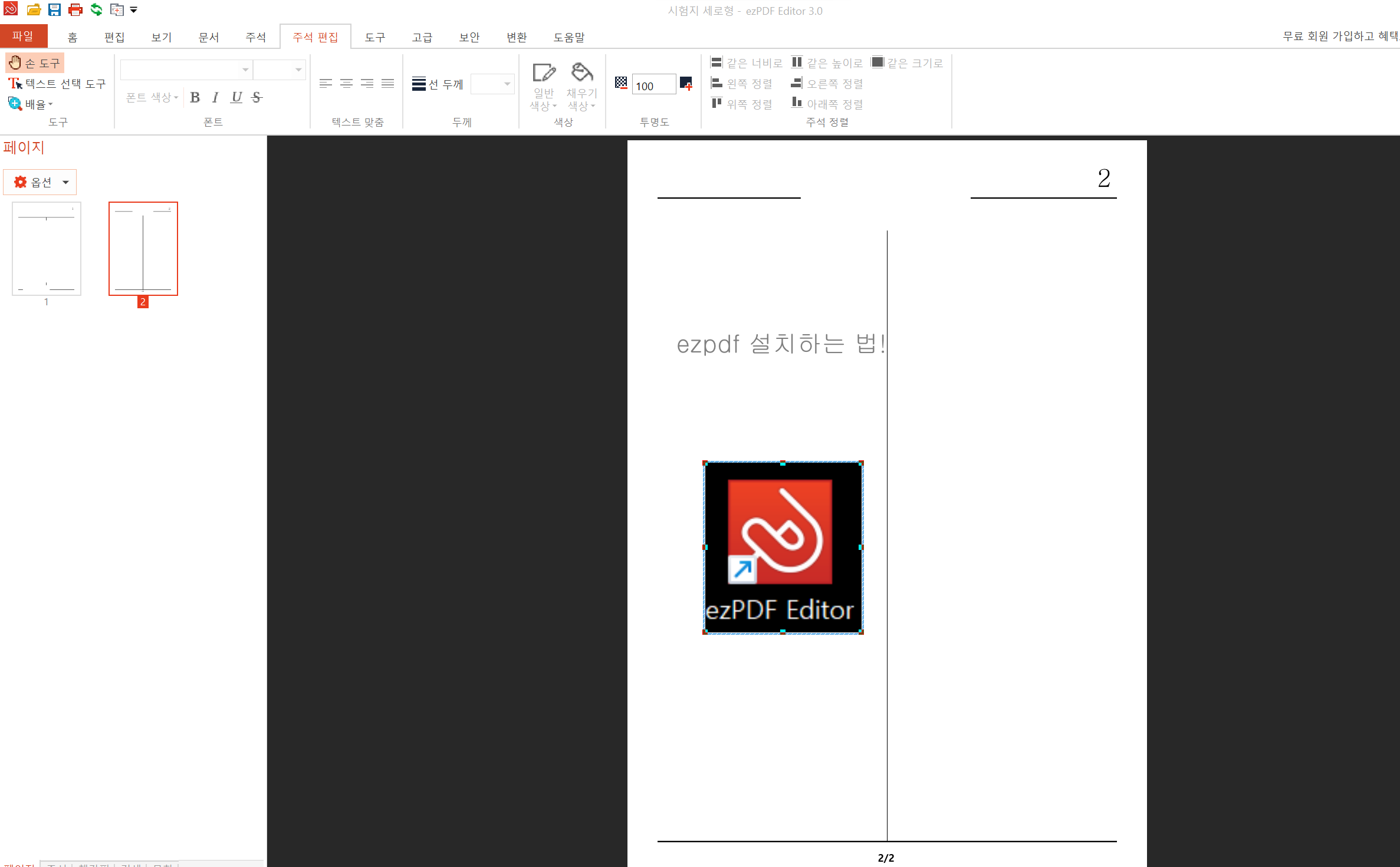1400x867 pixels.
Task: Click the ezPDF Editor image on page
Action: [783, 548]
